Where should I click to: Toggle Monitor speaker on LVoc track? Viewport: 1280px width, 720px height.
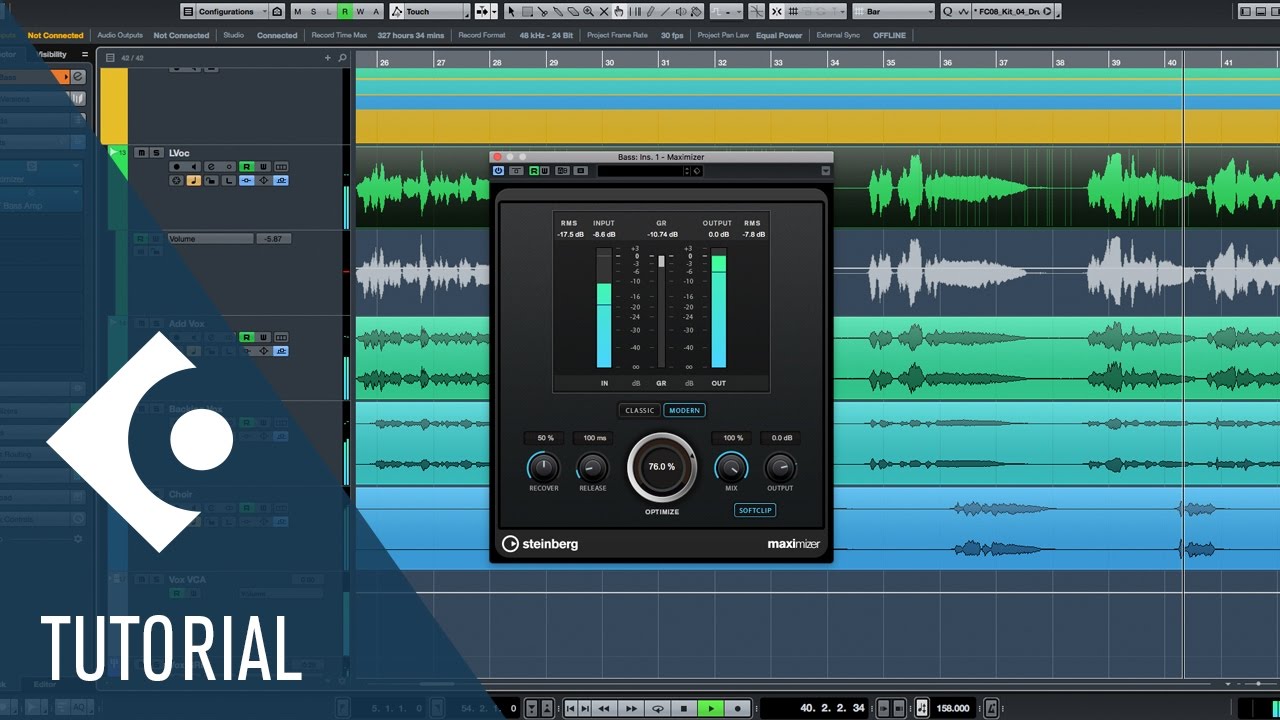194,167
